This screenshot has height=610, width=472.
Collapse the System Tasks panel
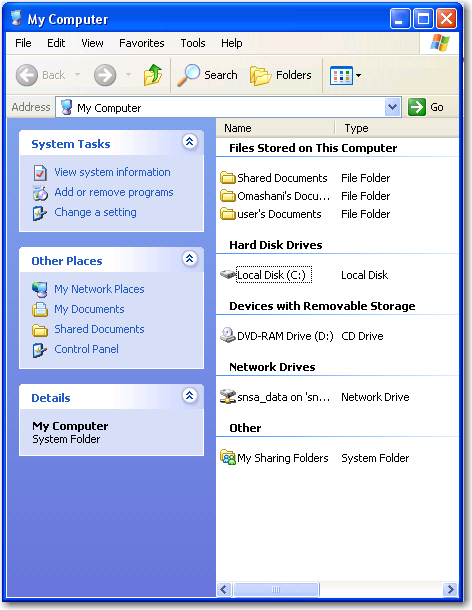point(190,142)
